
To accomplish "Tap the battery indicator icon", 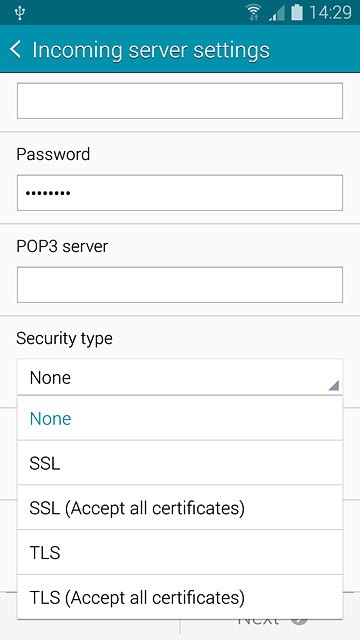I will [x=297, y=12].
